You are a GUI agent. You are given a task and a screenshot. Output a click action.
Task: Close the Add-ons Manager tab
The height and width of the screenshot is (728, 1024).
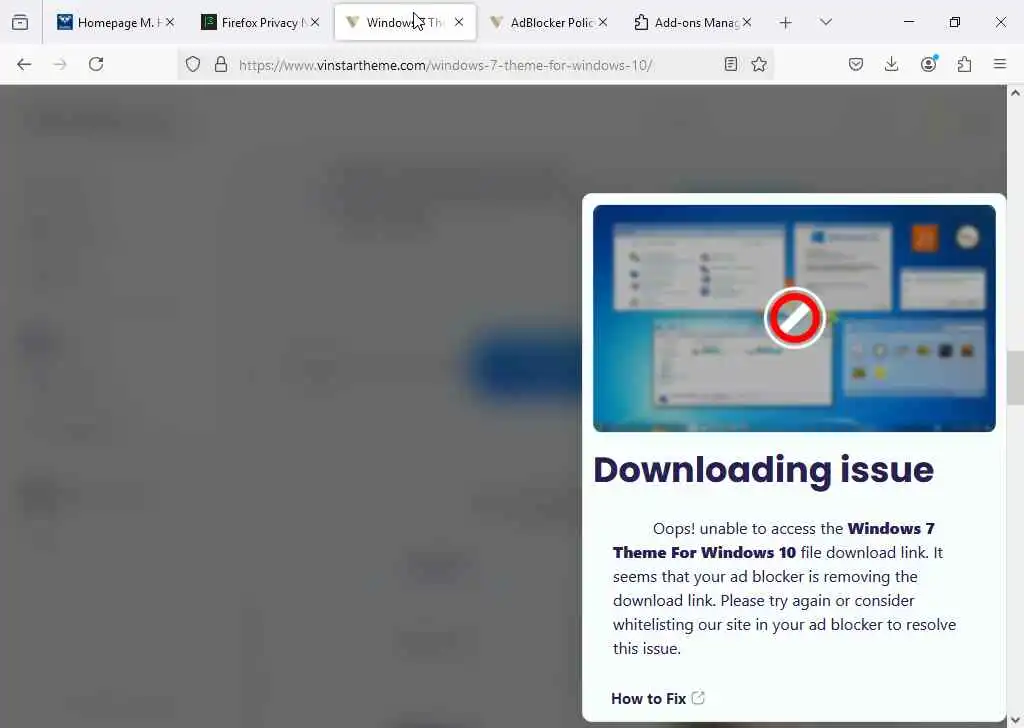tap(747, 22)
